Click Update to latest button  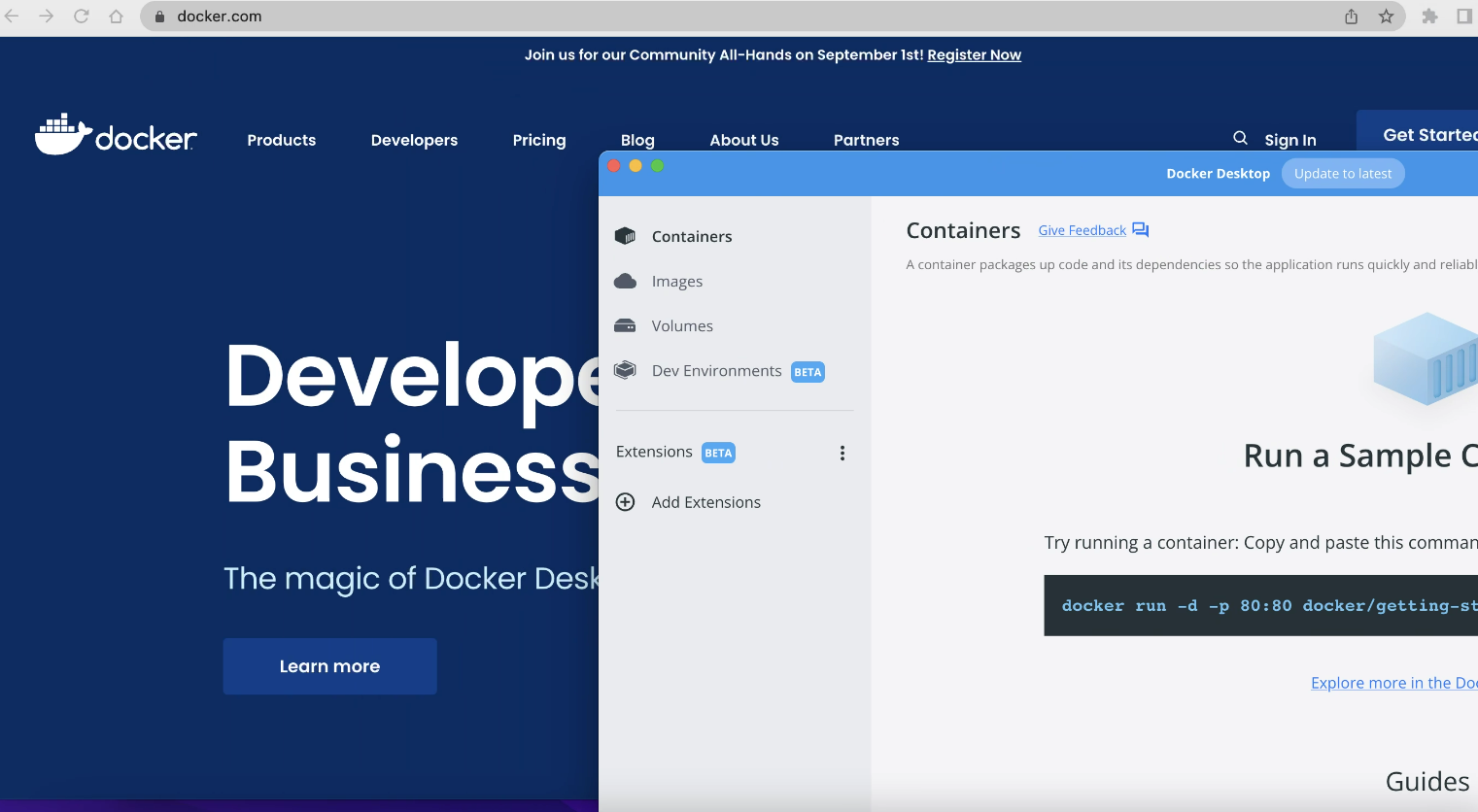pyautogui.click(x=1343, y=174)
